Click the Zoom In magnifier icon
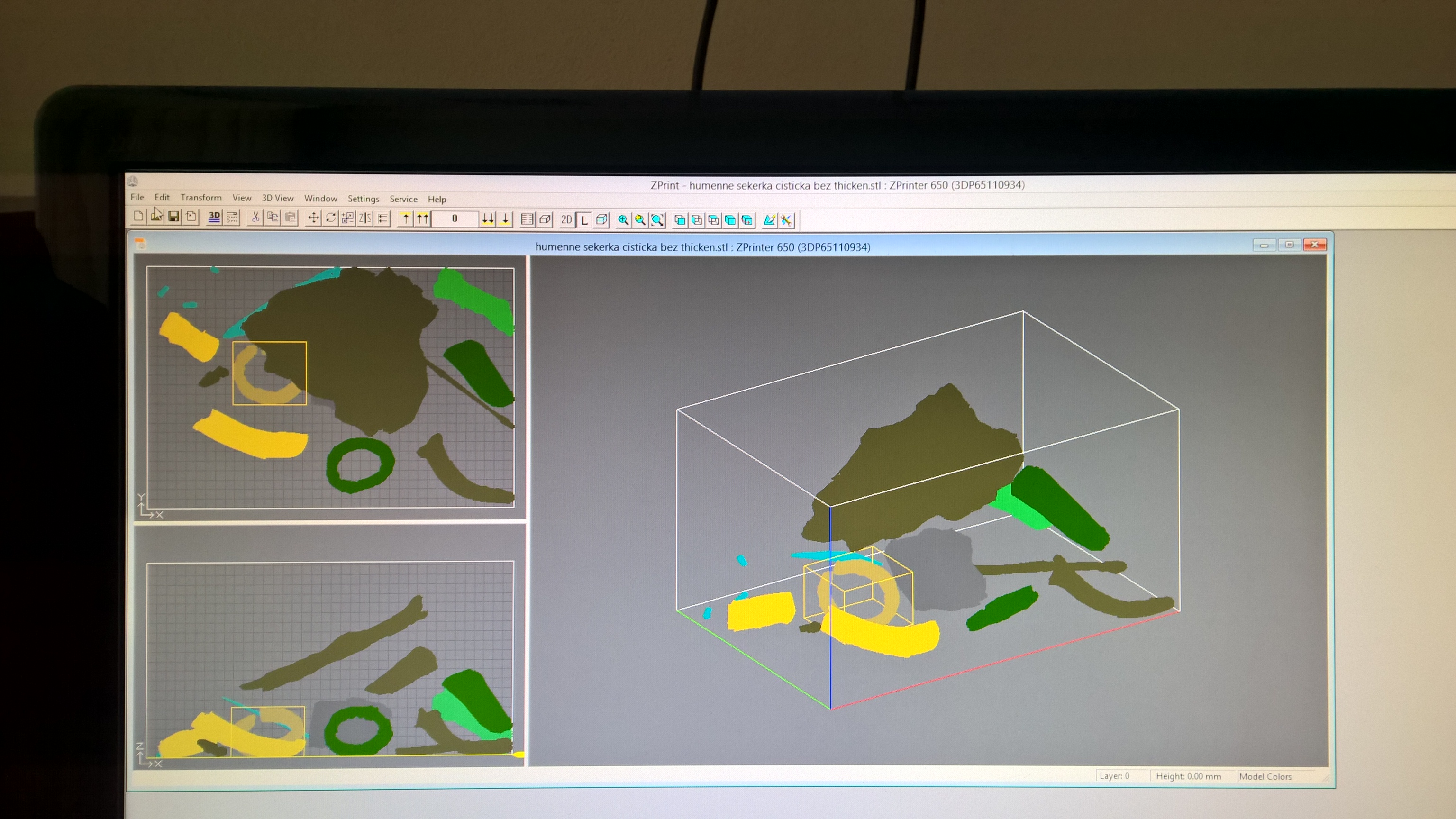Image resolution: width=1456 pixels, height=819 pixels. click(623, 220)
